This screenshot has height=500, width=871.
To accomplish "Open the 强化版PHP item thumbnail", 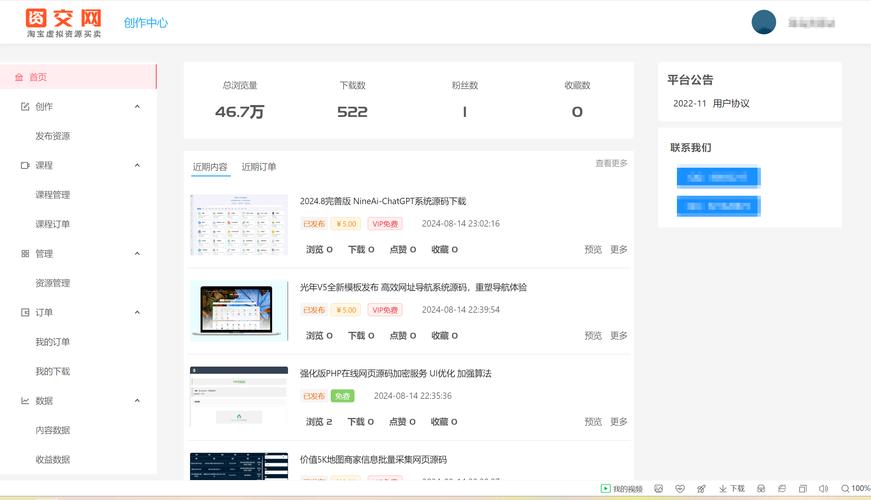I will 239,397.
